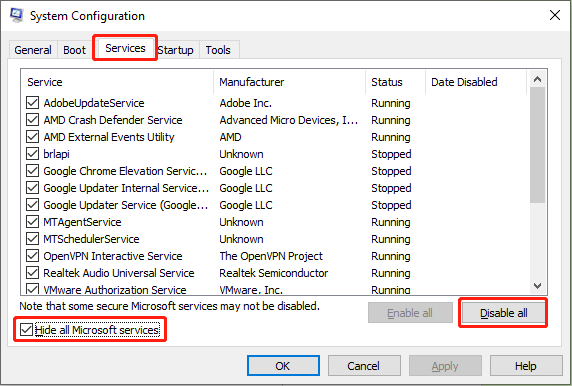Uncheck OpenVPN Interactive Service checkbox
The height and width of the screenshot is (386, 572).
[x=32, y=256]
